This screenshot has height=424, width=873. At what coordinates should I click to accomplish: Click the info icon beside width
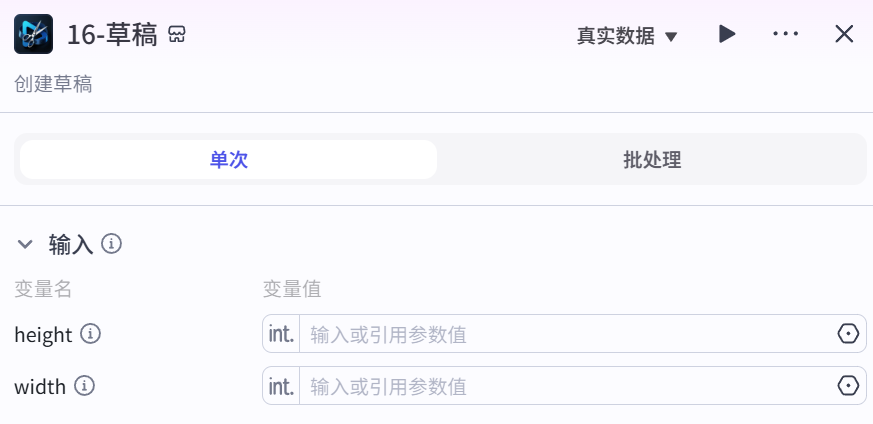point(84,385)
